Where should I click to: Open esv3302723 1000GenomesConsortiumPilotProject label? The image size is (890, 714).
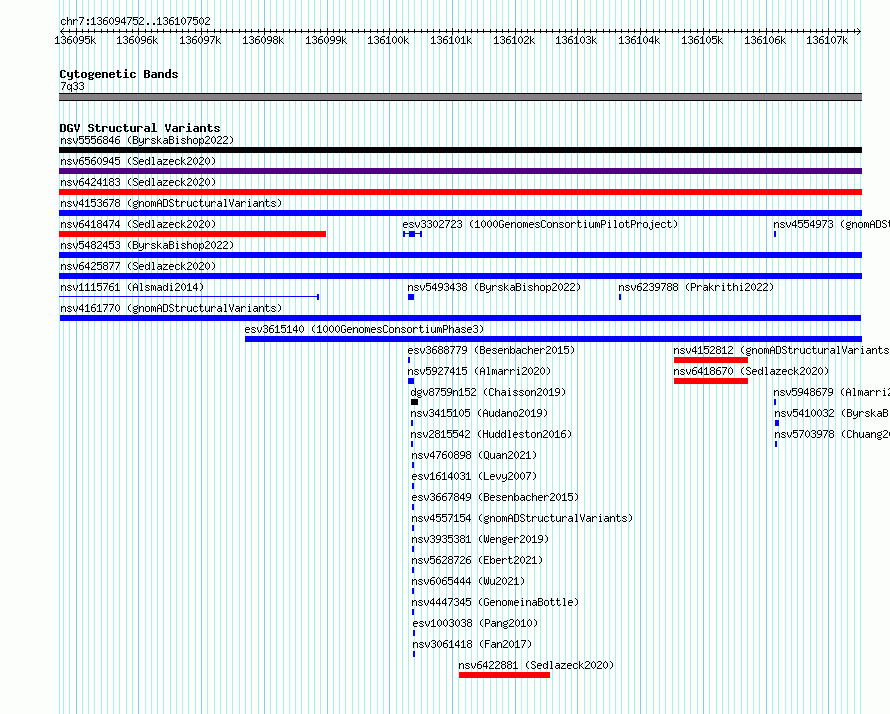(x=540, y=224)
